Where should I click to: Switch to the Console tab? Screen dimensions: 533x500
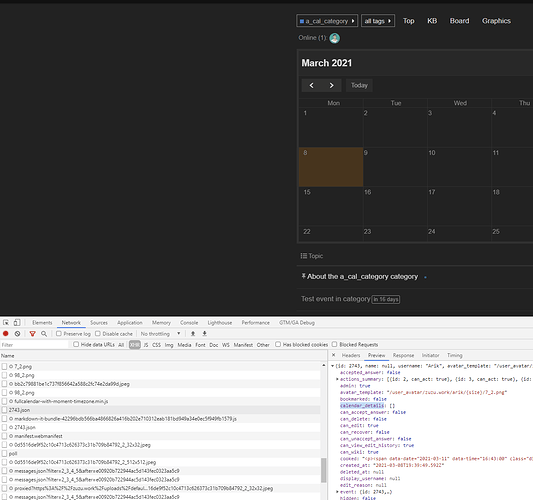click(x=189, y=323)
